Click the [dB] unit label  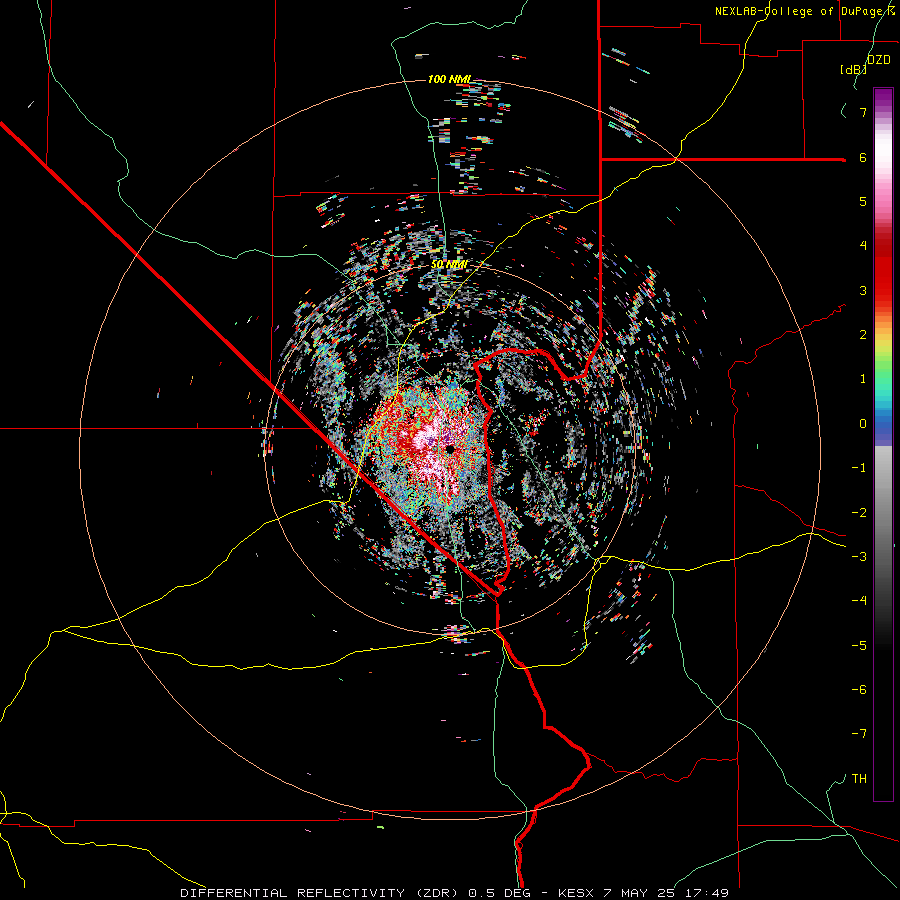[854, 69]
